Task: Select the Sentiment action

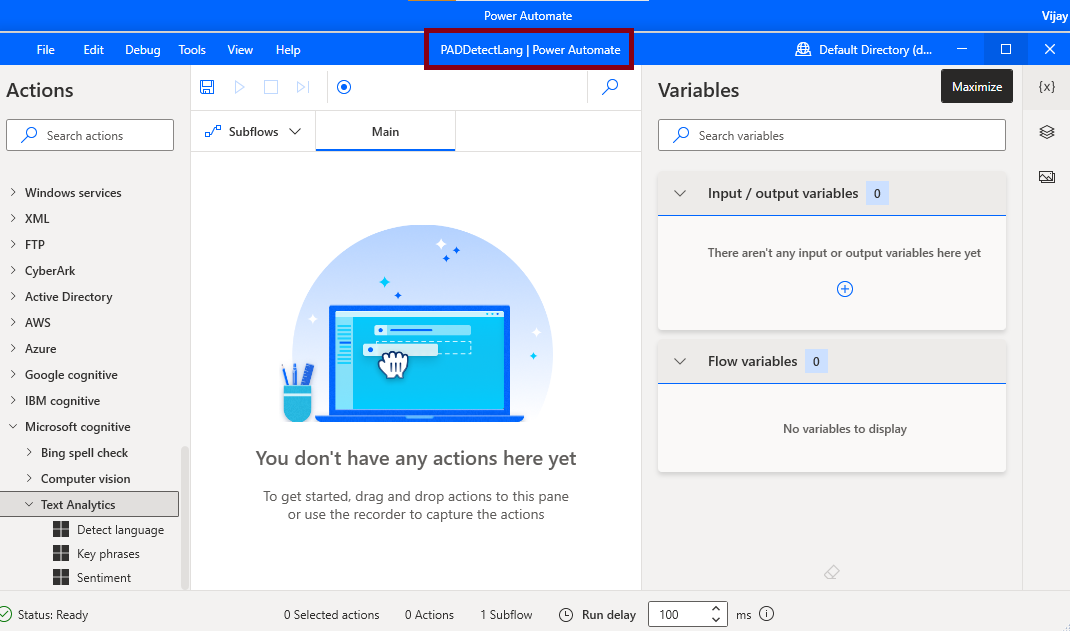Action: pos(103,577)
